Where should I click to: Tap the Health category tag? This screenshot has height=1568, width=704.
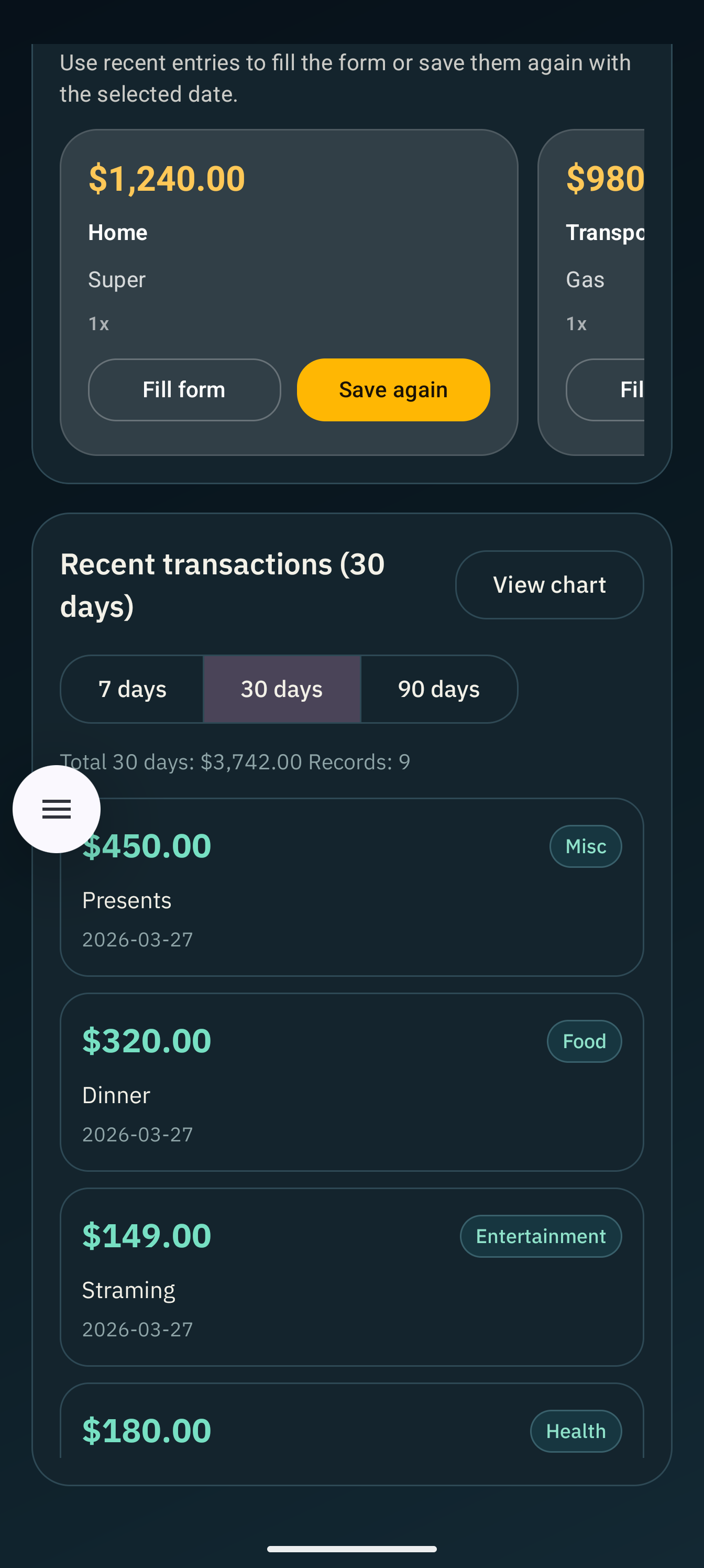(576, 1431)
